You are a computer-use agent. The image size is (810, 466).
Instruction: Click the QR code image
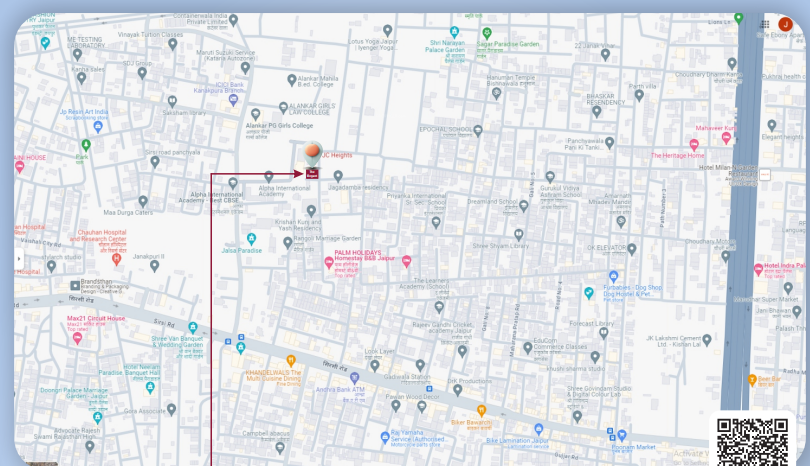(752, 442)
